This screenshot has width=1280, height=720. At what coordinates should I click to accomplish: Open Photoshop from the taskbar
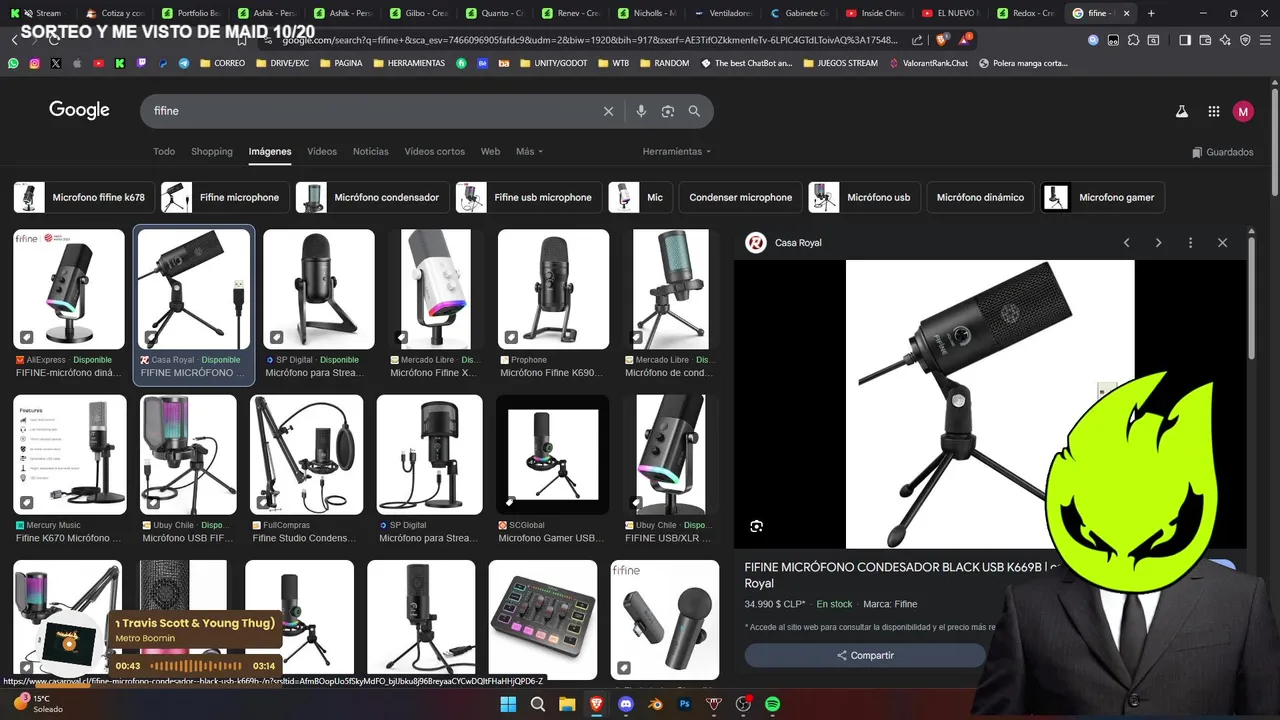pyautogui.click(x=685, y=704)
